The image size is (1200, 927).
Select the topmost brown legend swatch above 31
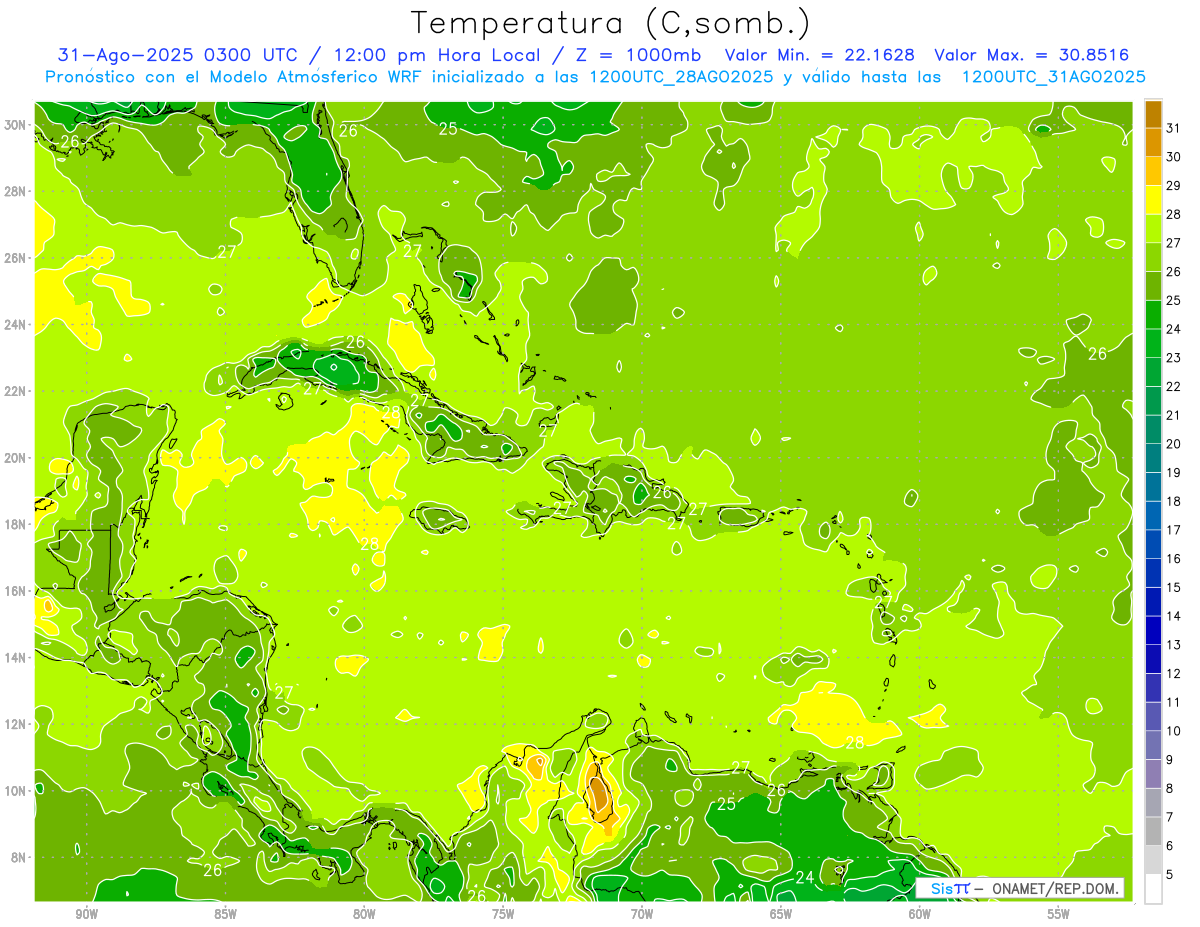[x=1153, y=114]
